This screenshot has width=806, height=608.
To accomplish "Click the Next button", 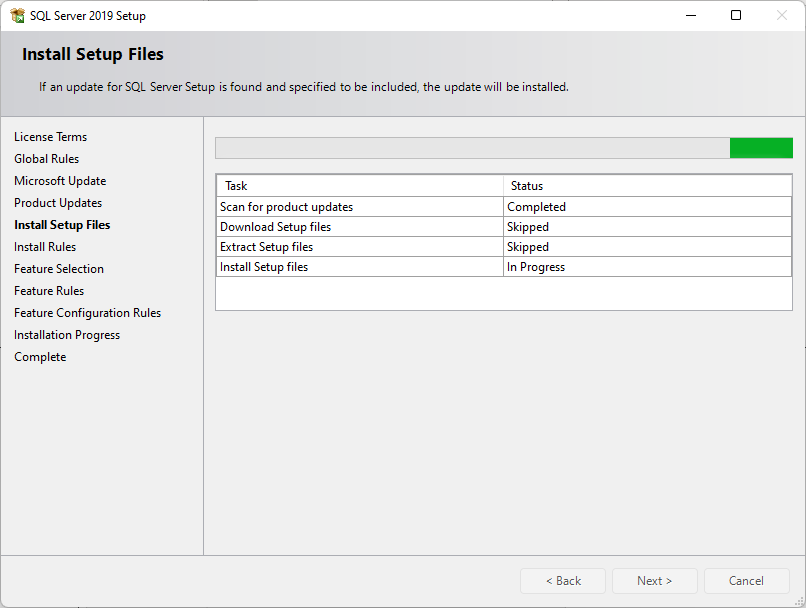I will click(x=654, y=581).
